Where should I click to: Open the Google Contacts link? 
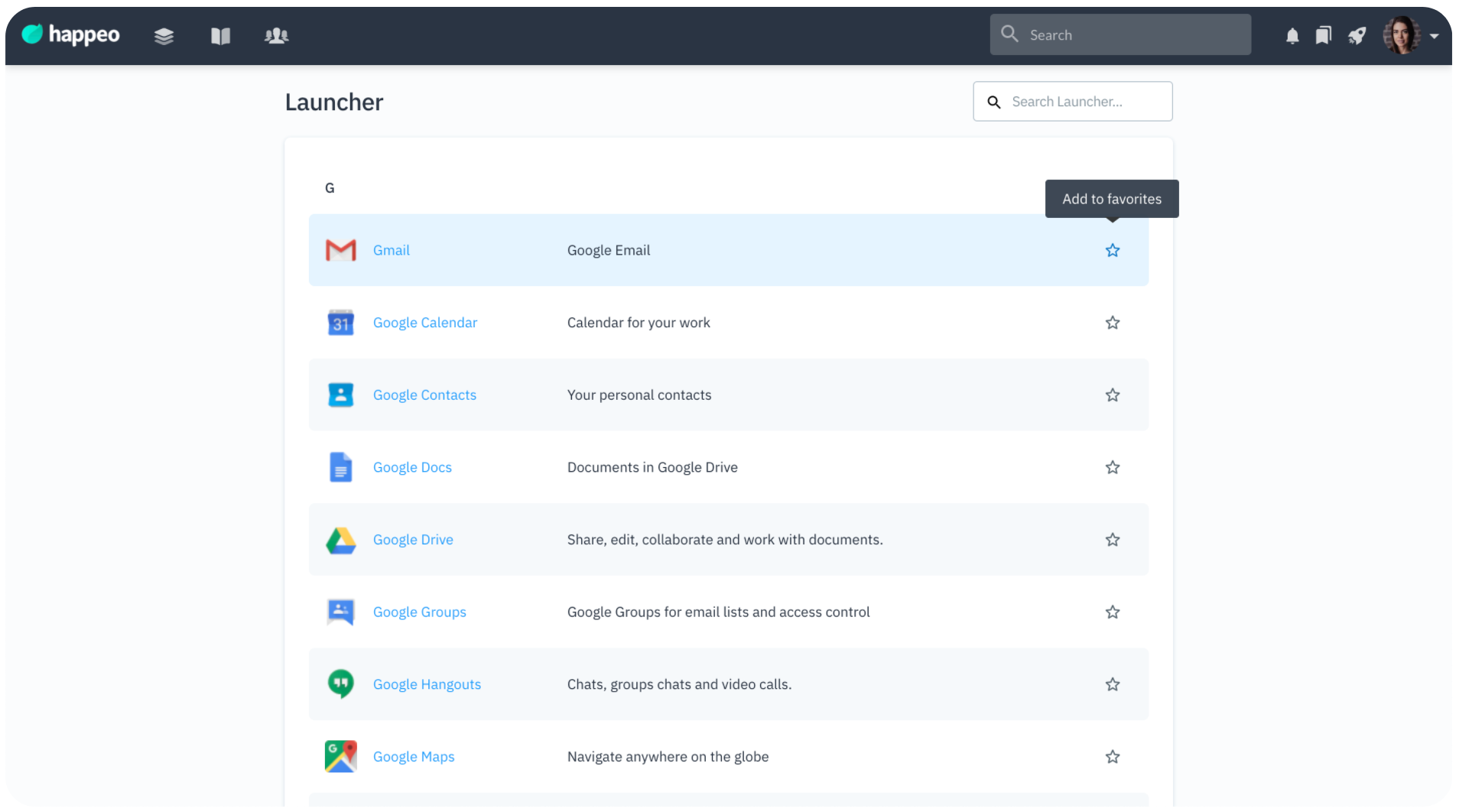pyautogui.click(x=424, y=395)
